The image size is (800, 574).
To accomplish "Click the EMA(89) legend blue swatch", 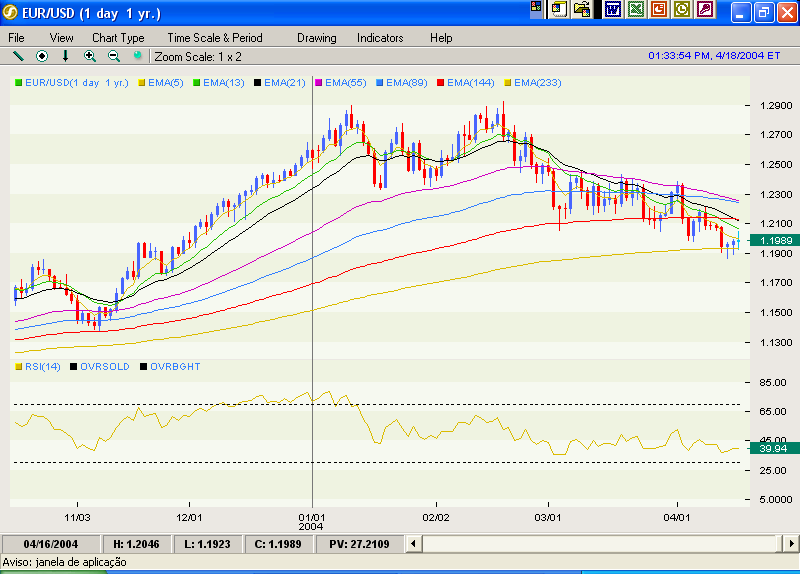I will (x=380, y=83).
